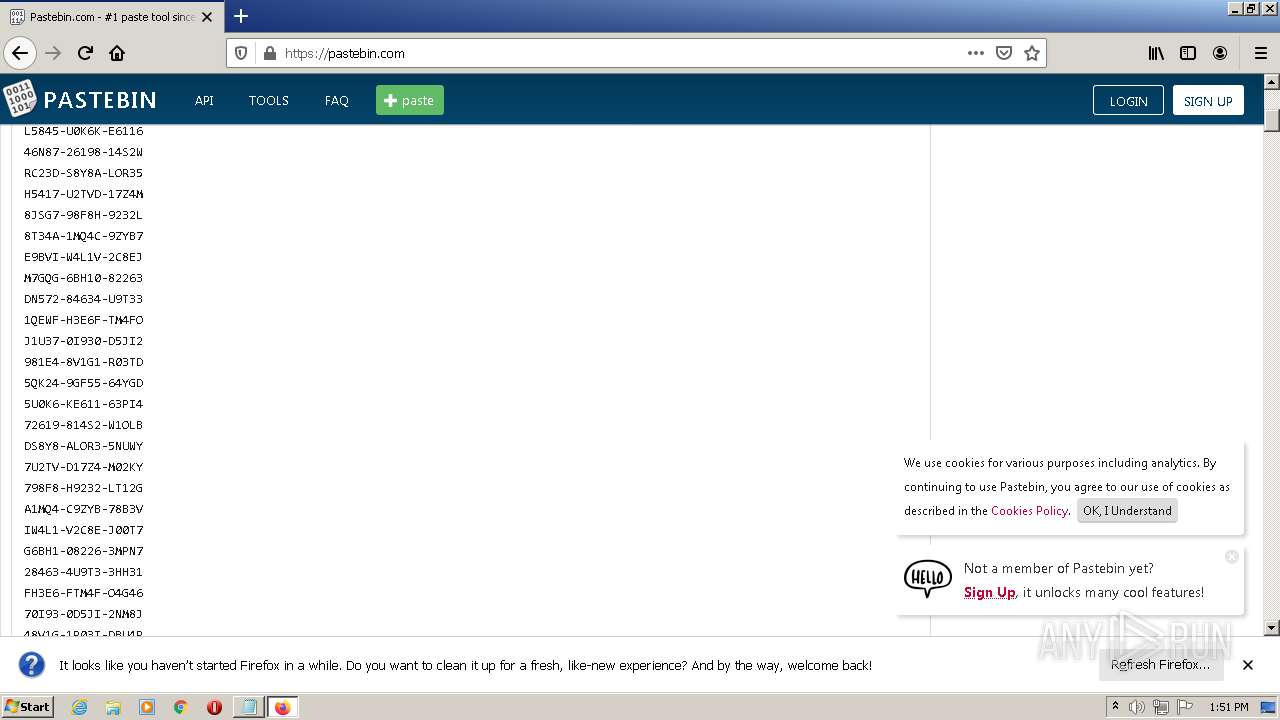This screenshot has width=1280, height=720.
Task: Select the text 798F8-H9232-LT12G
Action: 84,488
